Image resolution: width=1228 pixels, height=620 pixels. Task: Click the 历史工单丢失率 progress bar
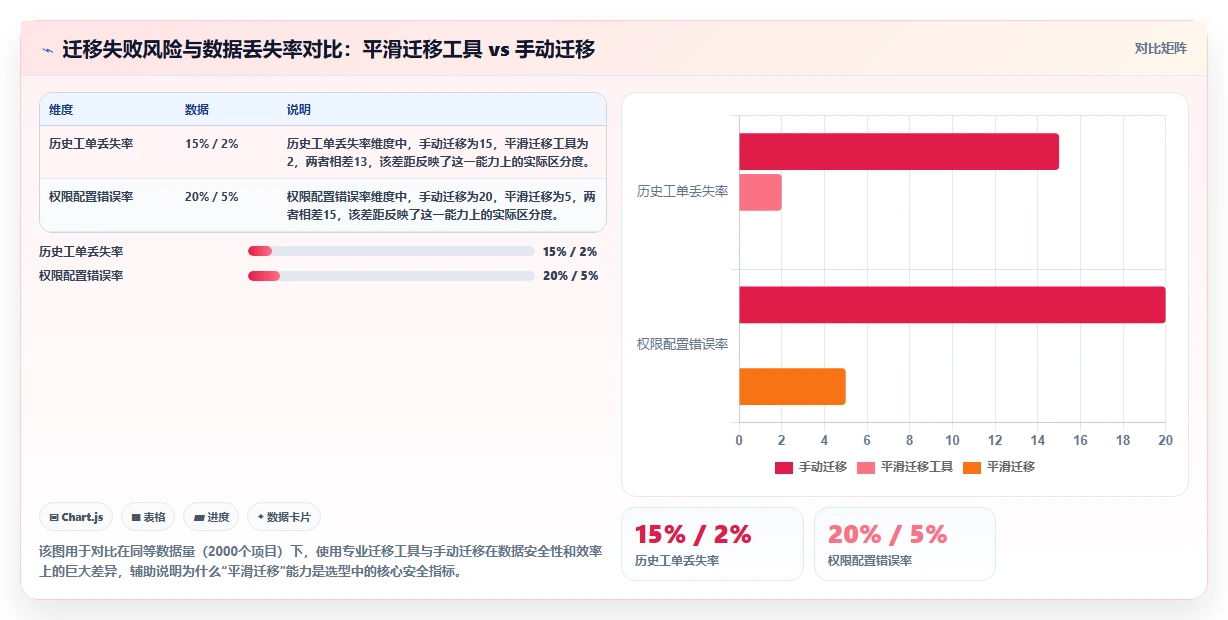coord(391,251)
